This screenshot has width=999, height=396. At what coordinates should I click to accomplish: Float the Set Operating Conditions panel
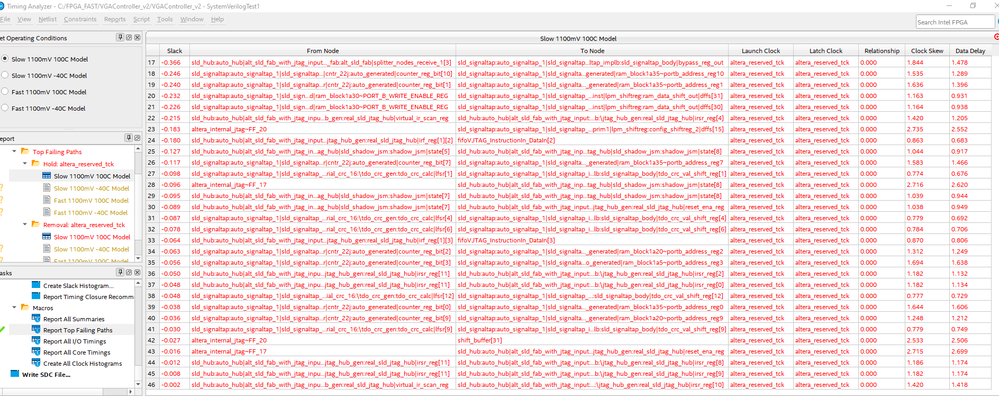(x=128, y=38)
